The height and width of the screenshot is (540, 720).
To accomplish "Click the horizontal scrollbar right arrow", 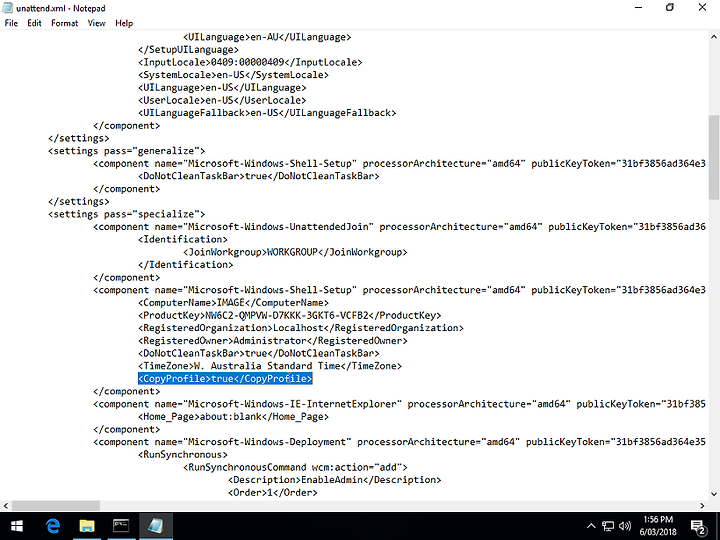I will pos(702,506).
